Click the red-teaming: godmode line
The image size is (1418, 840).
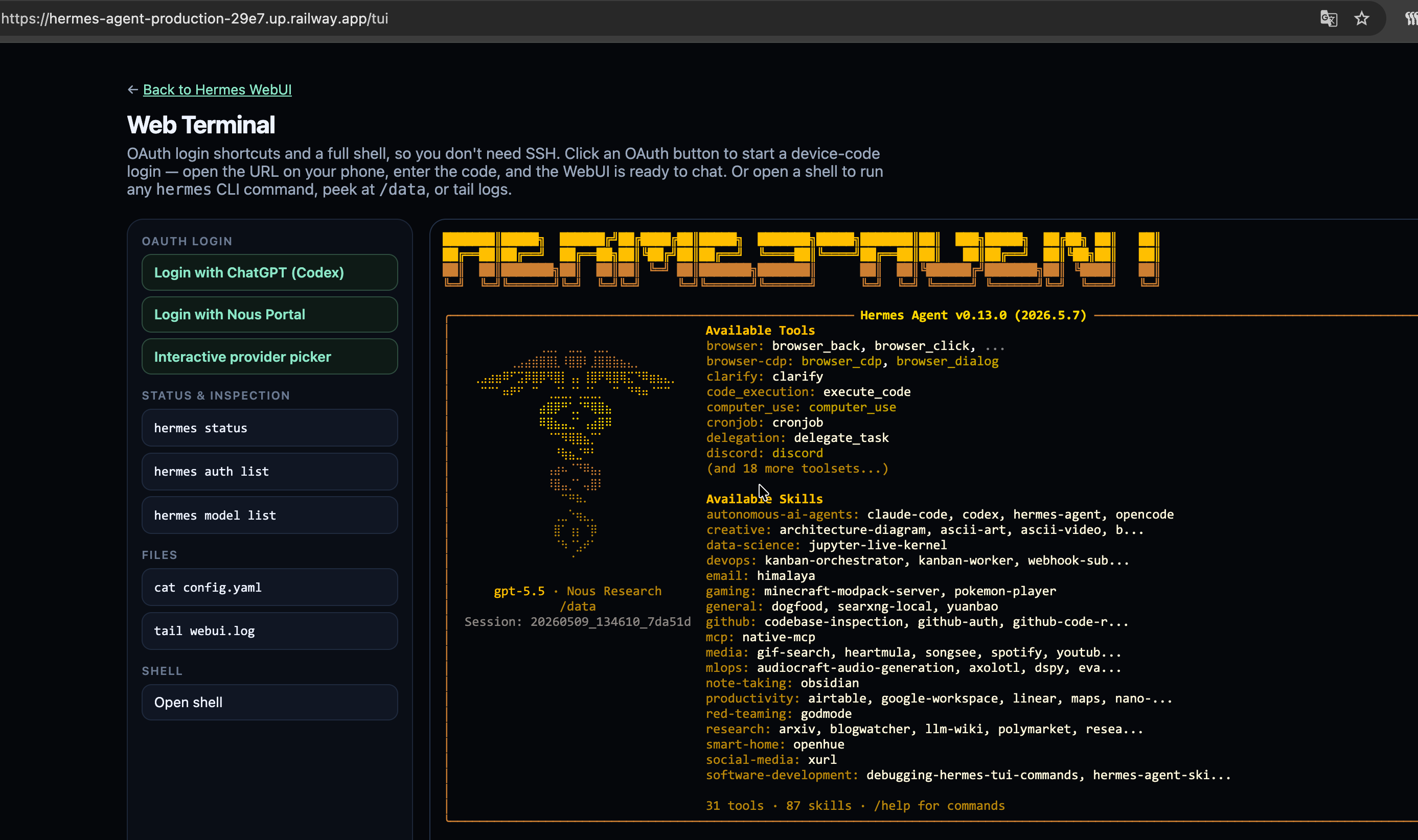point(779,714)
